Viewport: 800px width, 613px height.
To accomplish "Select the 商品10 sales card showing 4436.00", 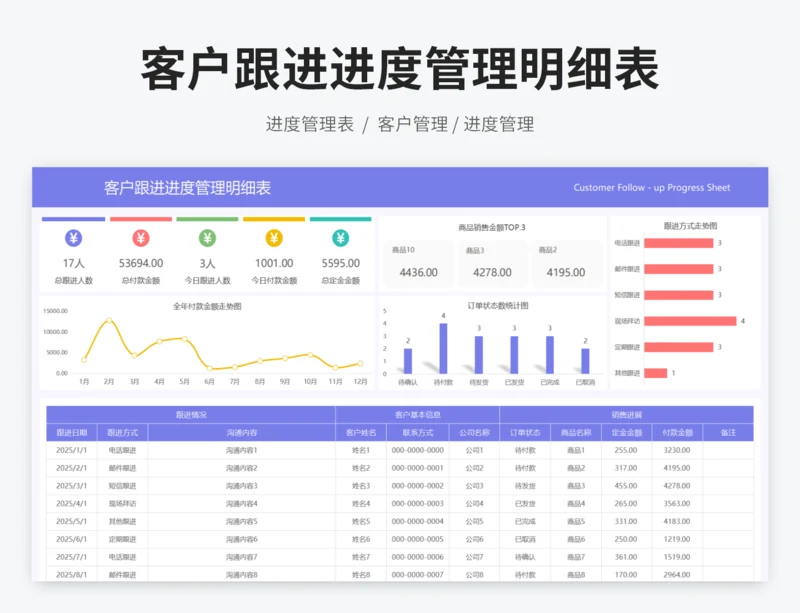I will click(418, 264).
